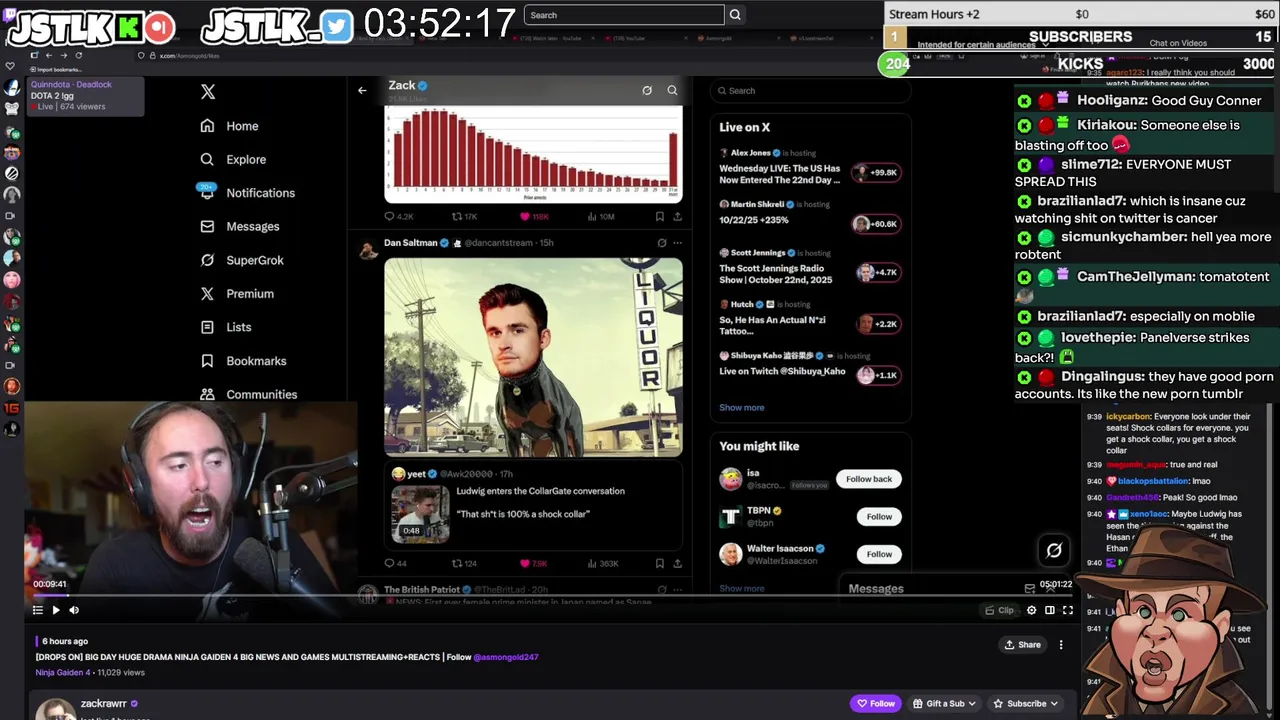Open Notifications in the X sidebar

coord(247,193)
